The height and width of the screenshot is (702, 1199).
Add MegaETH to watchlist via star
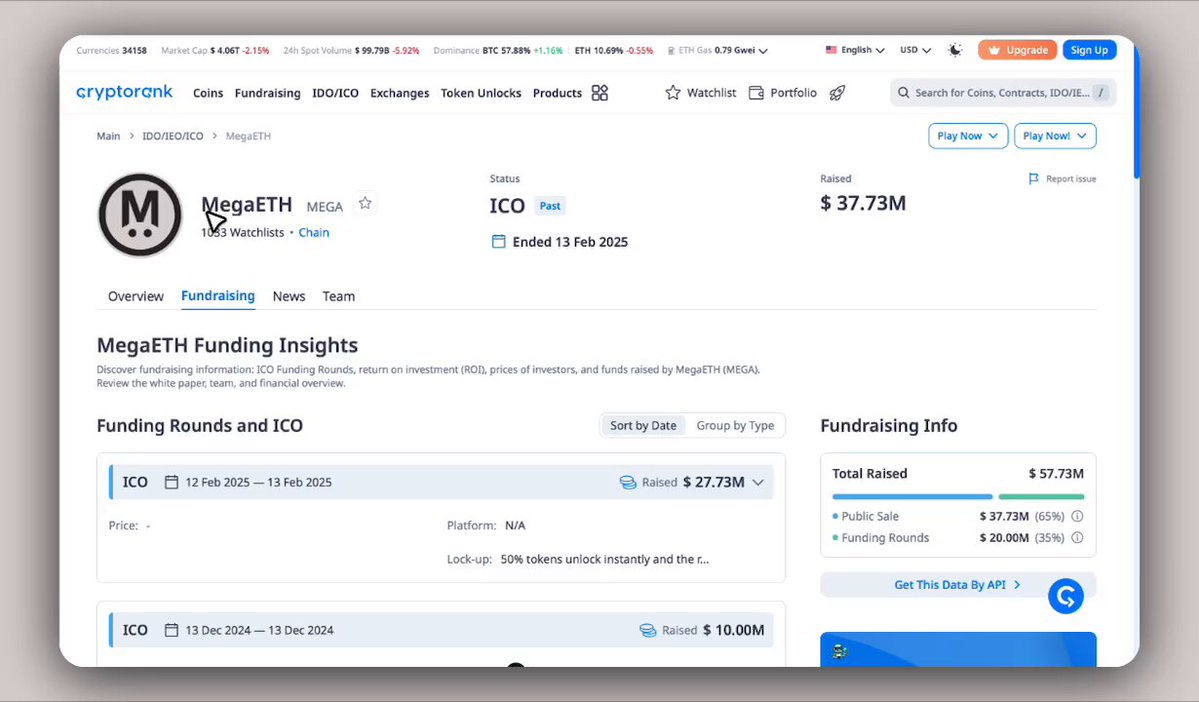pyautogui.click(x=366, y=203)
